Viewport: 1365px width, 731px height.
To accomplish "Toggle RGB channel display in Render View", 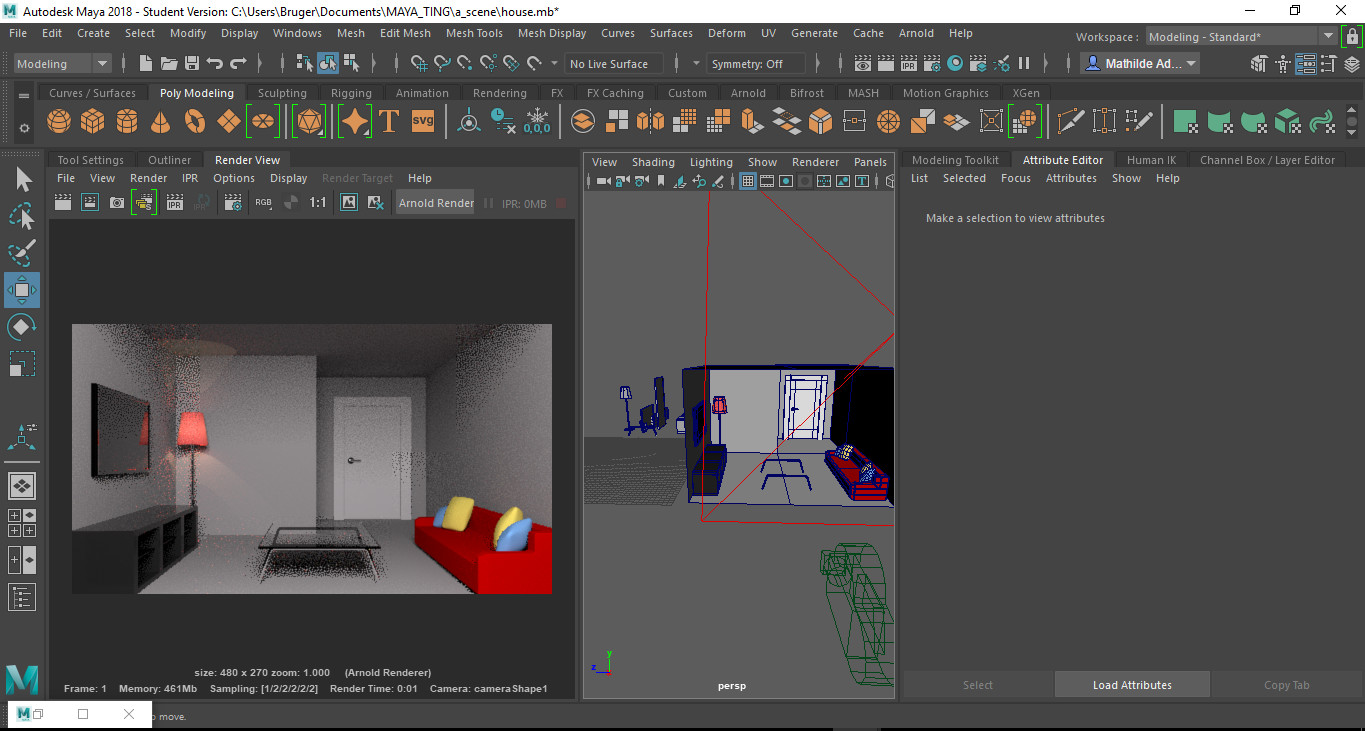I will [x=263, y=203].
